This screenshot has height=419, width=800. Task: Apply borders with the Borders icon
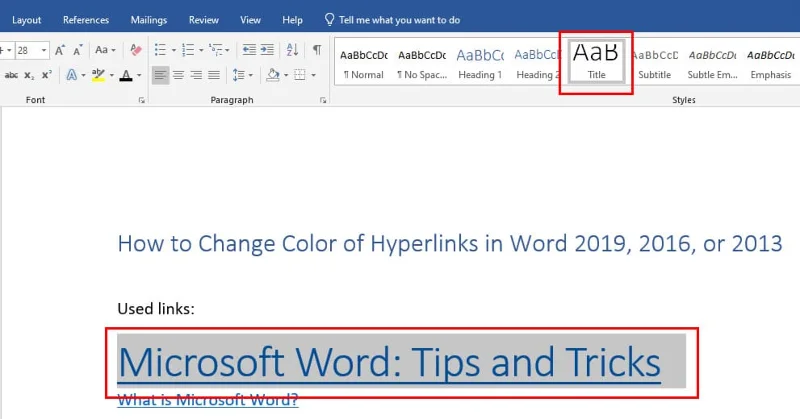(x=300, y=76)
